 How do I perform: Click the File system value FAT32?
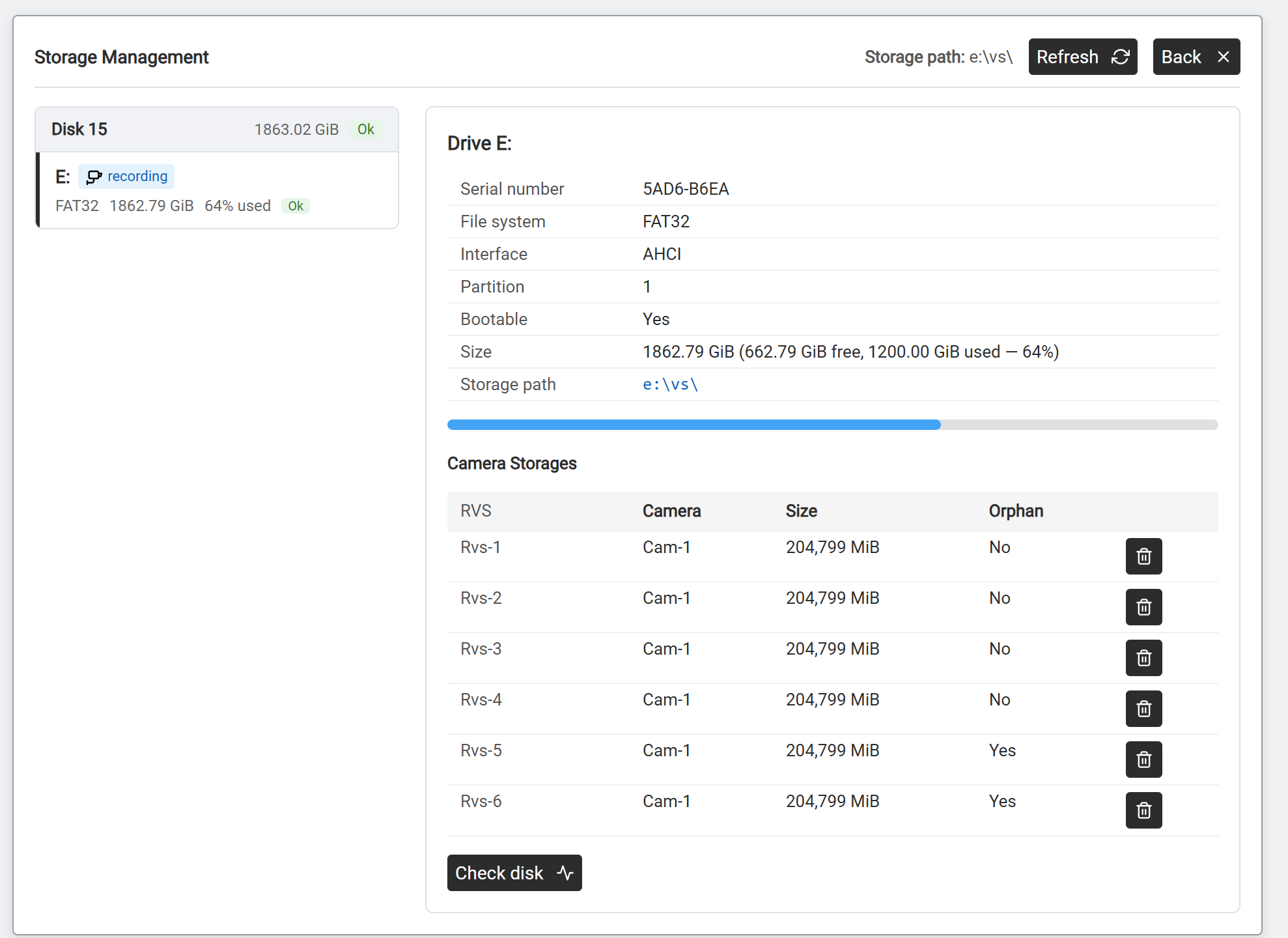(x=665, y=221)
